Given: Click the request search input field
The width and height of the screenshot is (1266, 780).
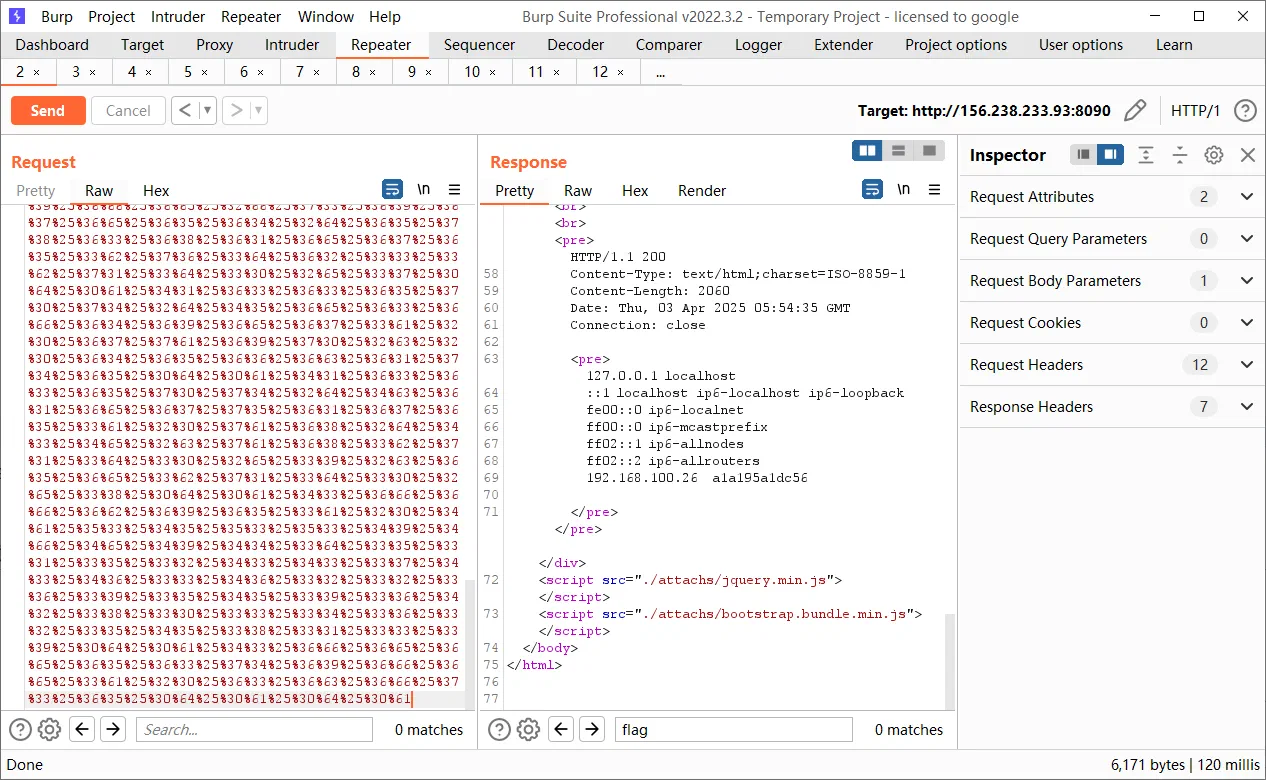Looking at the screenshot, I should pos(254,730).
